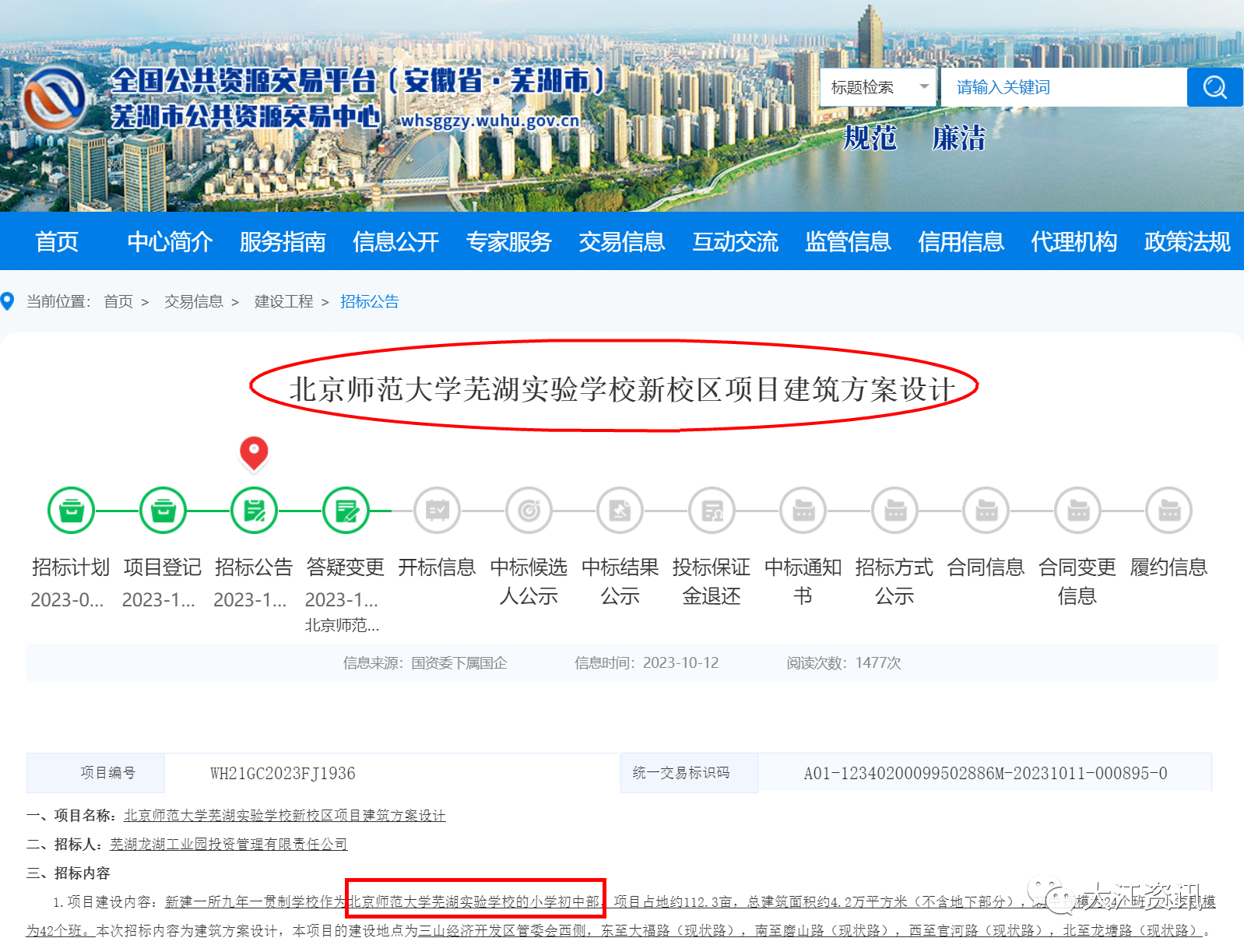This screenshot has height=952, width=1244.
Task: Click the red location pin marker
Action: click(254, 453)
